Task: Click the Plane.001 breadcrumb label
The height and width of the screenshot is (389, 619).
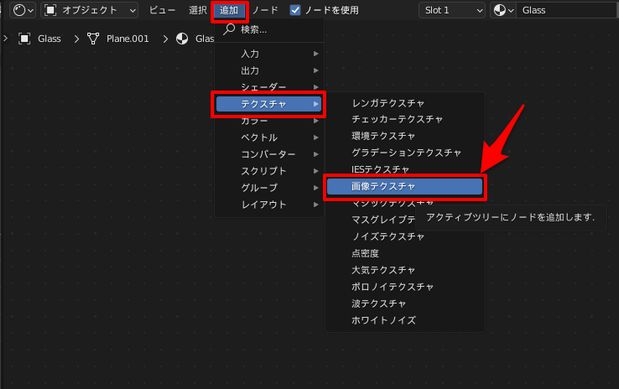Action: pyautogui.click(x=128, y=39)
